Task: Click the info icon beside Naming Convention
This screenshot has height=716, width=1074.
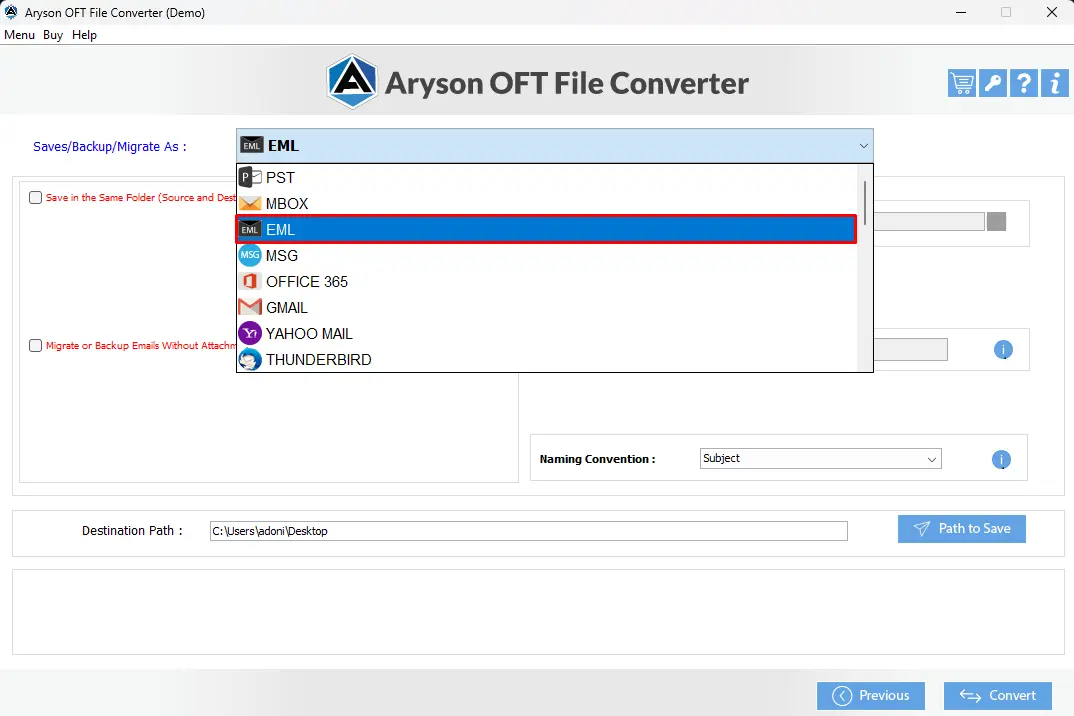Action: click(1001, 460)
